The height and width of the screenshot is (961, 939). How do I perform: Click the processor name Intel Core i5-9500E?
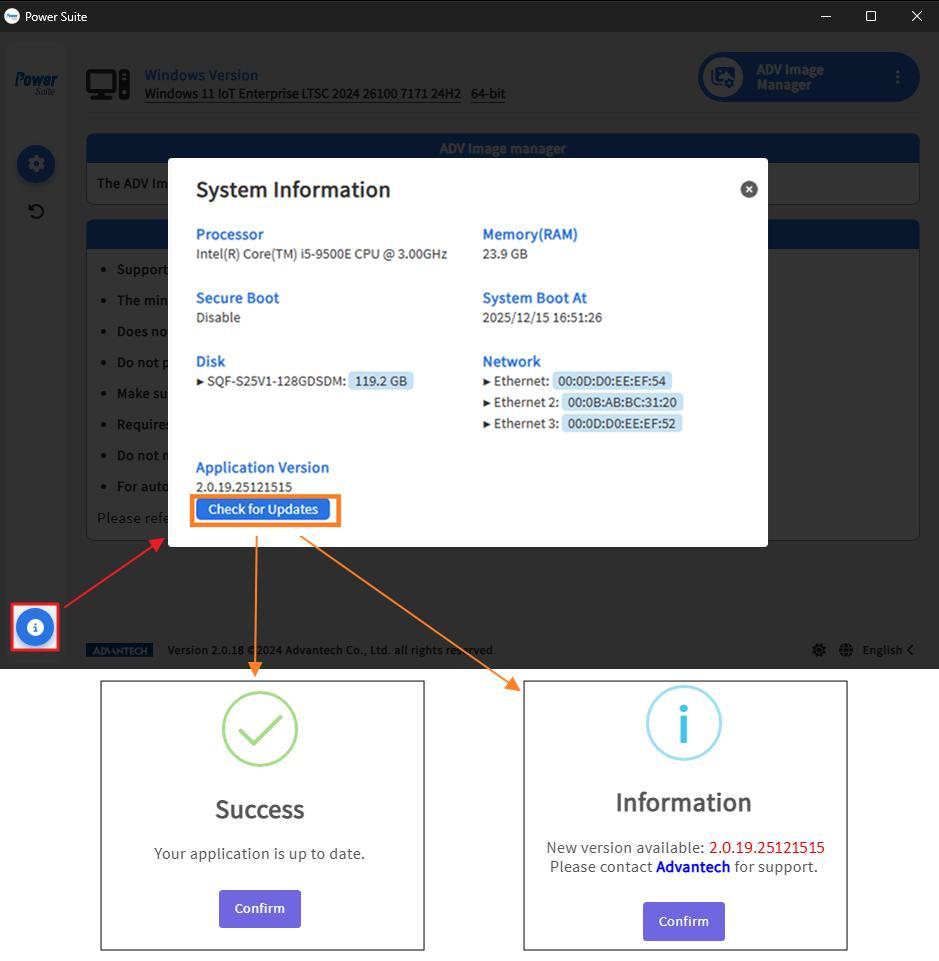click(322, 254)
